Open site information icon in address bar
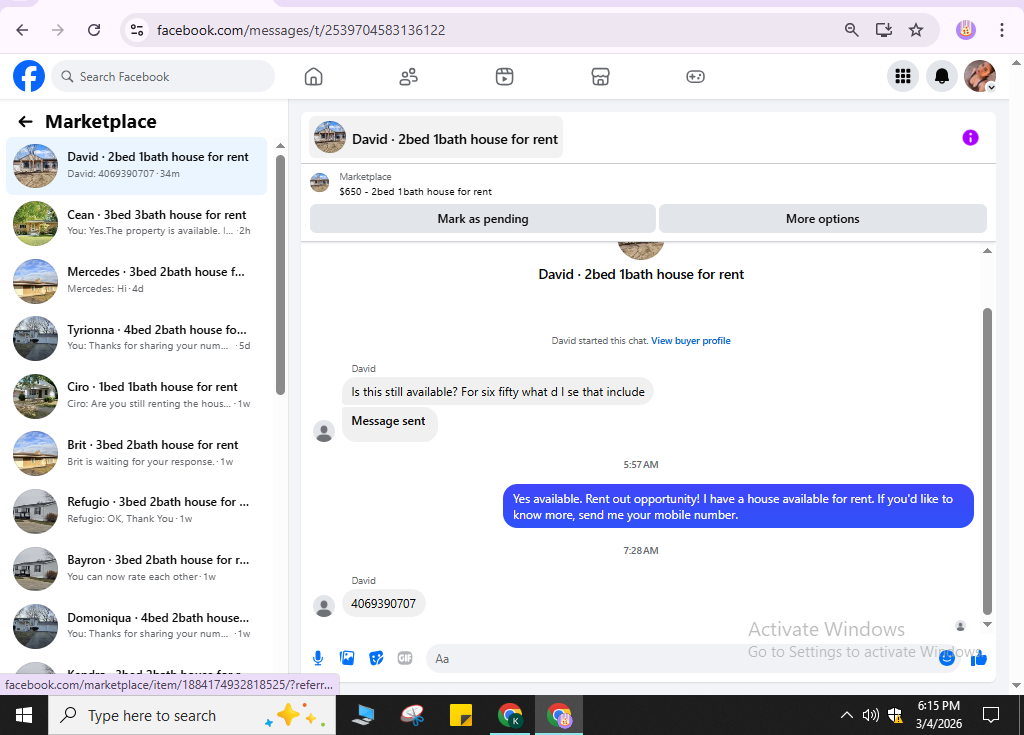The height and width of the screenshot is (735, 1024). tap(137, 30)
